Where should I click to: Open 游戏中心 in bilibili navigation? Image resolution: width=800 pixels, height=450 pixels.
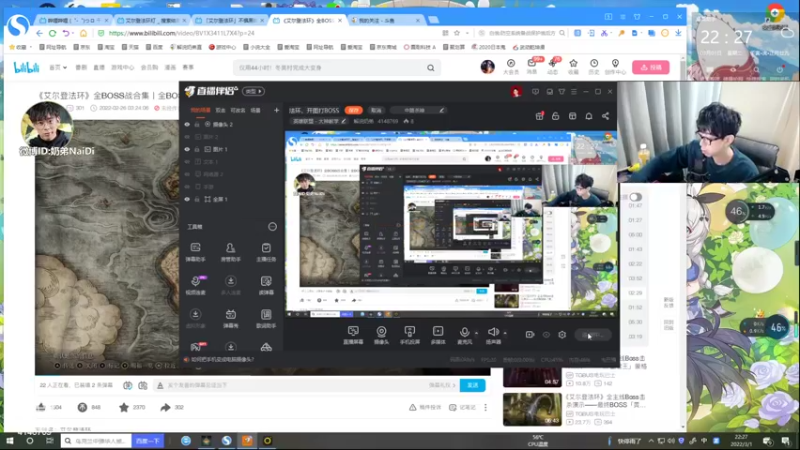(122, 67)
